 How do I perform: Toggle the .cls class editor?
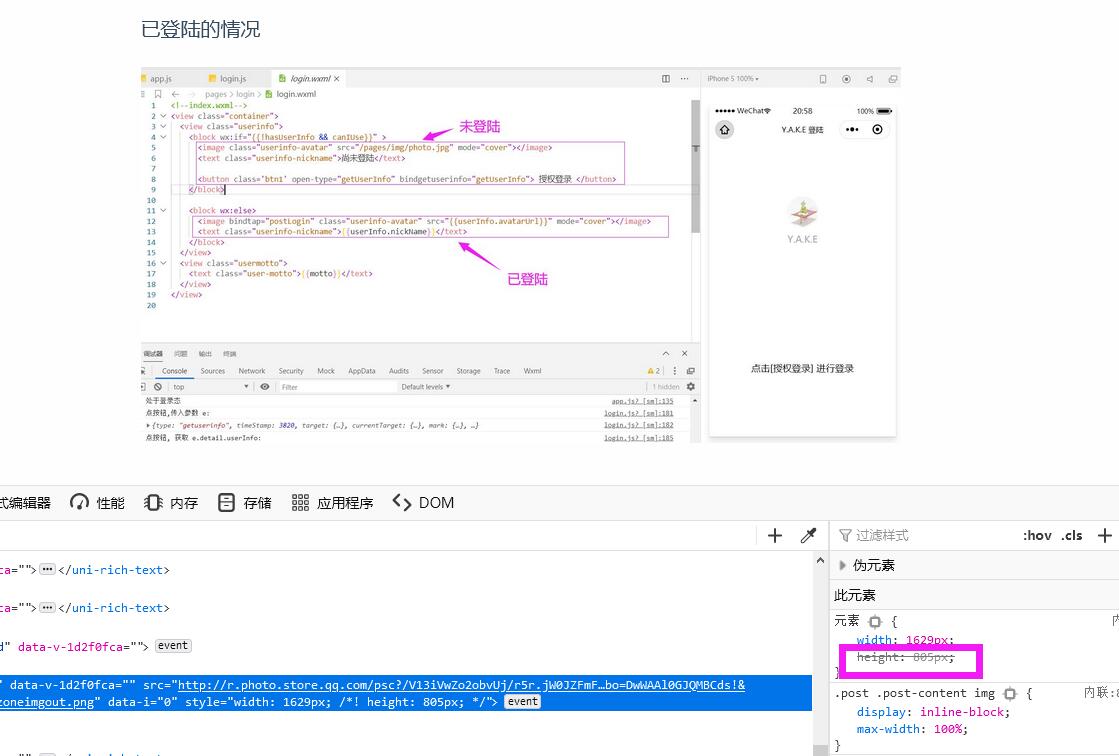(x=1072, y=535)
